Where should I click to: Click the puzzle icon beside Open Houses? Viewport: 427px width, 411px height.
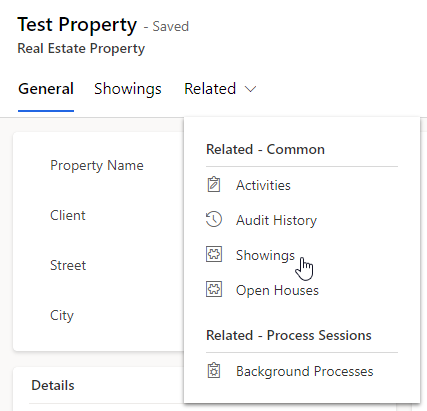click(x=214, y=289)
